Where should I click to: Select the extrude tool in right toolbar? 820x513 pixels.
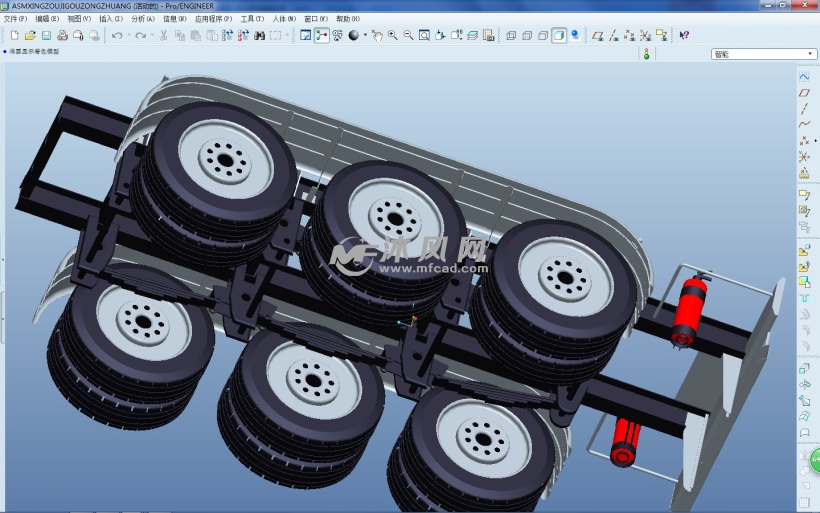point(804,369)
